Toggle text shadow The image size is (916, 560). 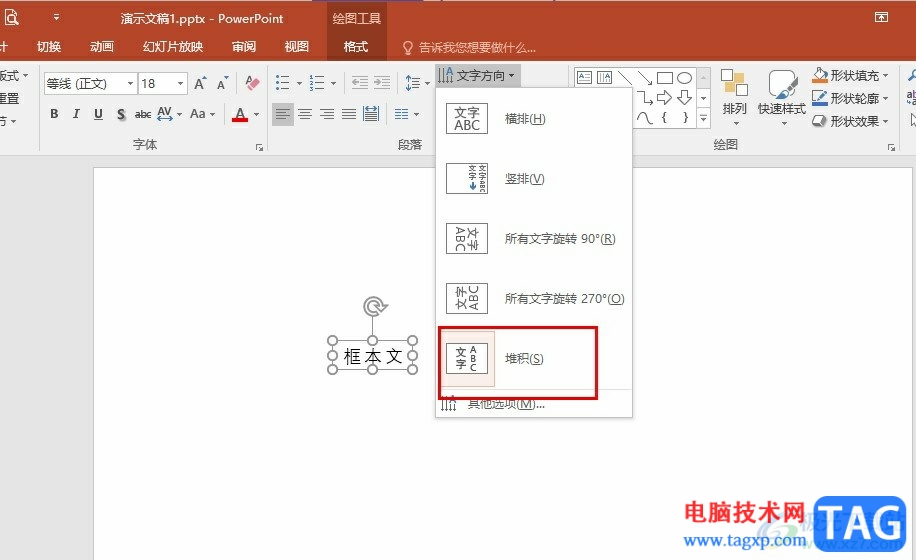[120, 114]
